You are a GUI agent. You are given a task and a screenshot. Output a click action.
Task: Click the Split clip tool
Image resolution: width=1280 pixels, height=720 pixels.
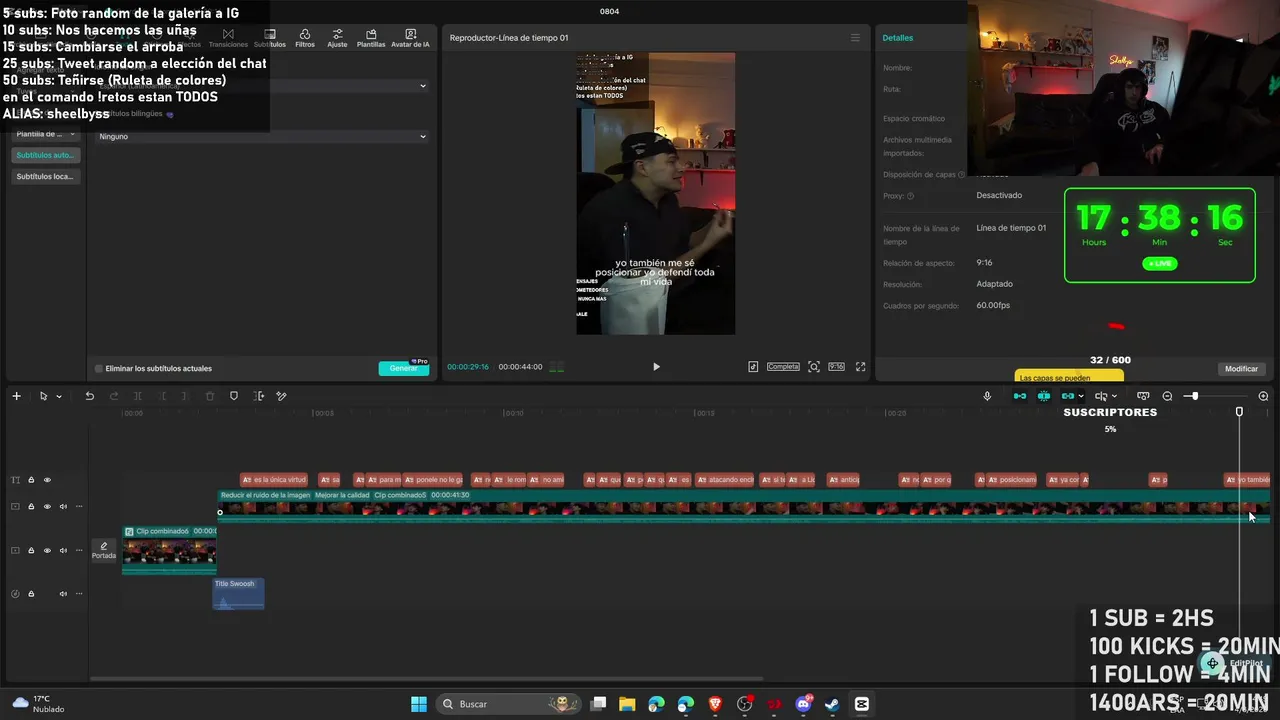[138, 396]
